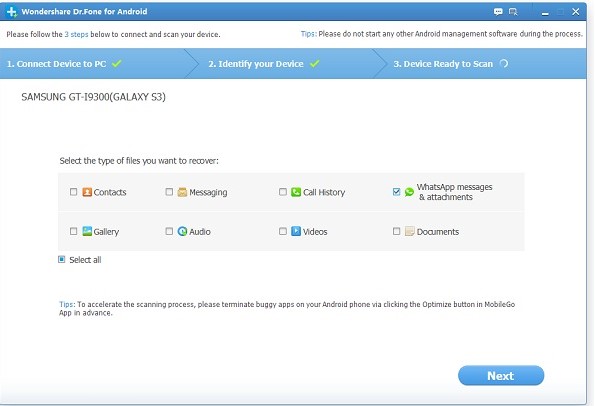Enable the Contacts checkbox
The width and height of the screenshot is (595, 406).
point(74,192)
